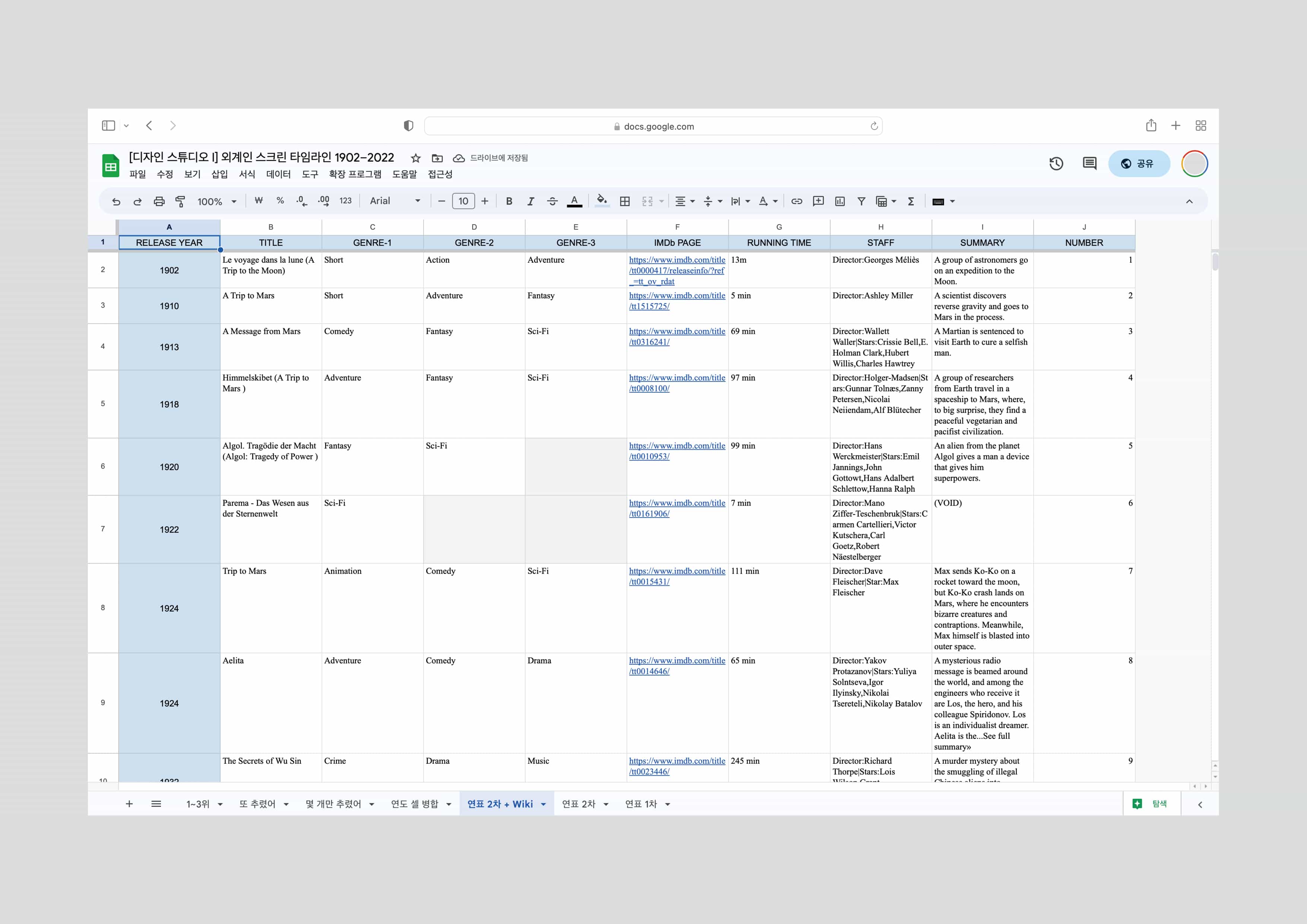Toggle bold formatting
This screenshot has height=924, width=1307.
point(509,202)
